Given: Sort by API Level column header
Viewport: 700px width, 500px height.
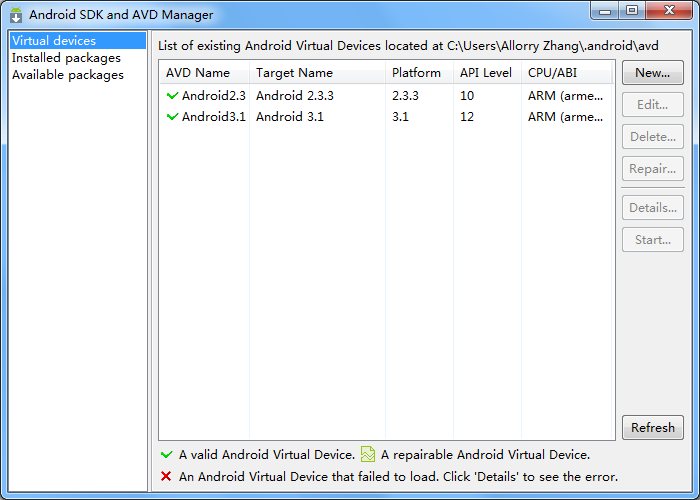Looking at the screenshot, I should point(488,73).
